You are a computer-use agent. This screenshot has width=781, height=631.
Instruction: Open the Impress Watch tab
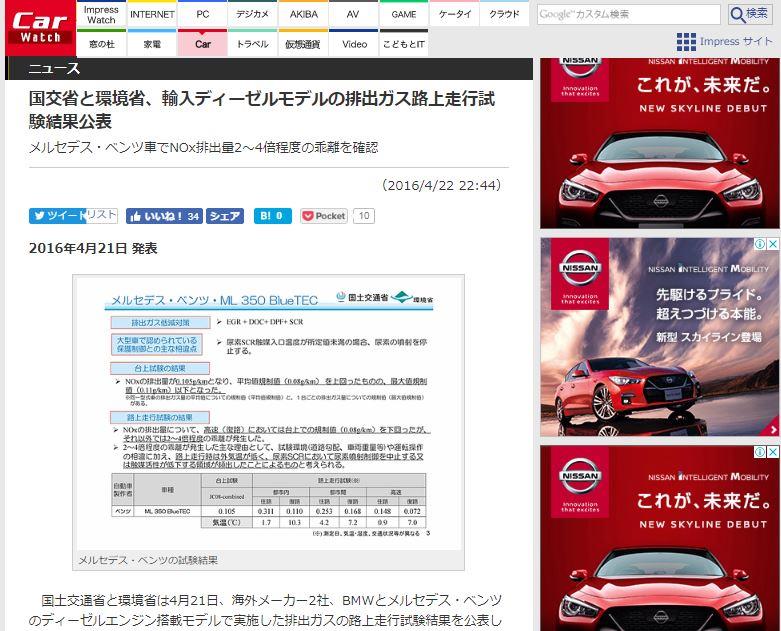pos(101,14)
